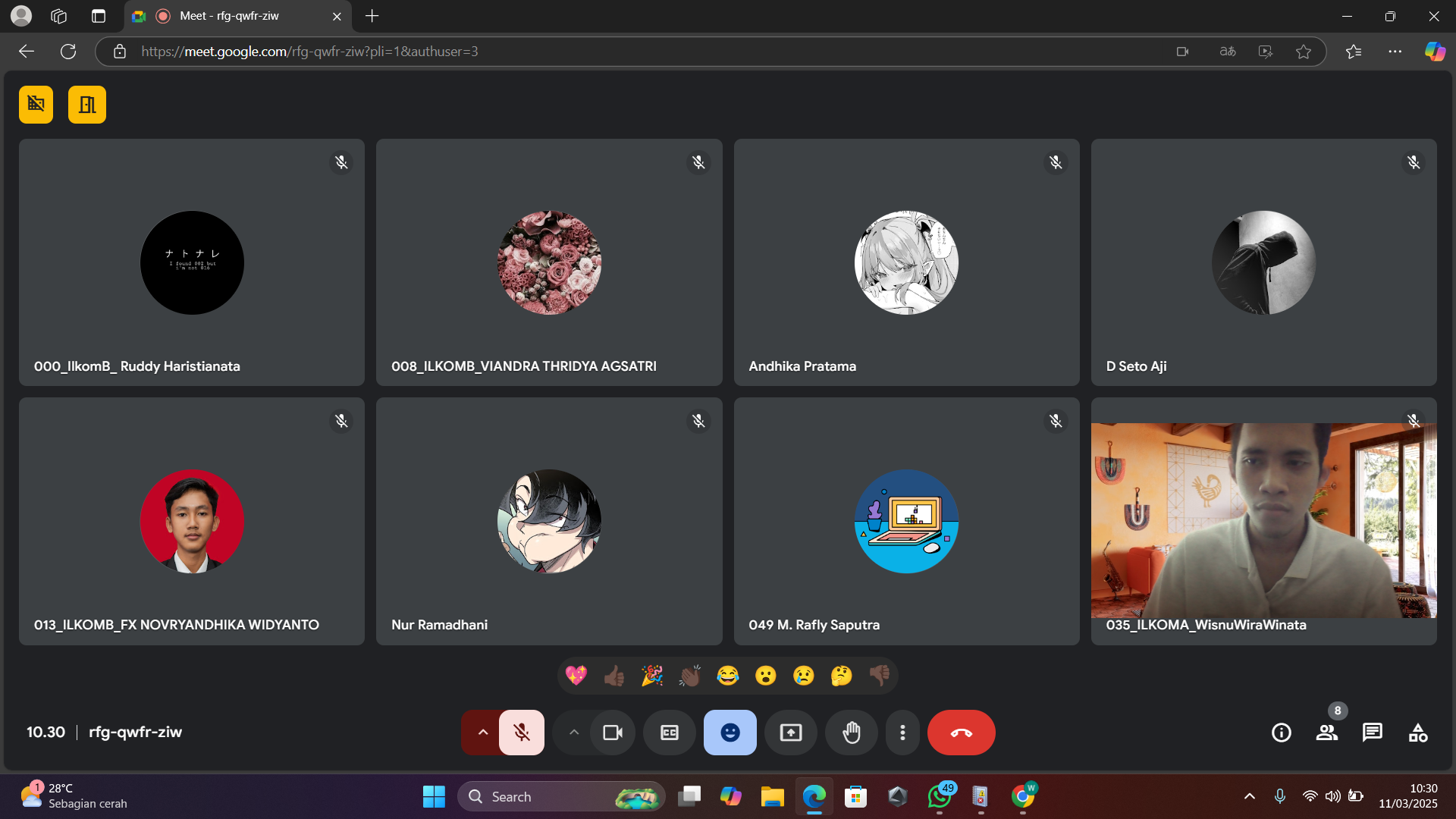1456x819 pixels.
Task: Expand audio settings arrow beside microphone
Action: [x=482, y=733]
